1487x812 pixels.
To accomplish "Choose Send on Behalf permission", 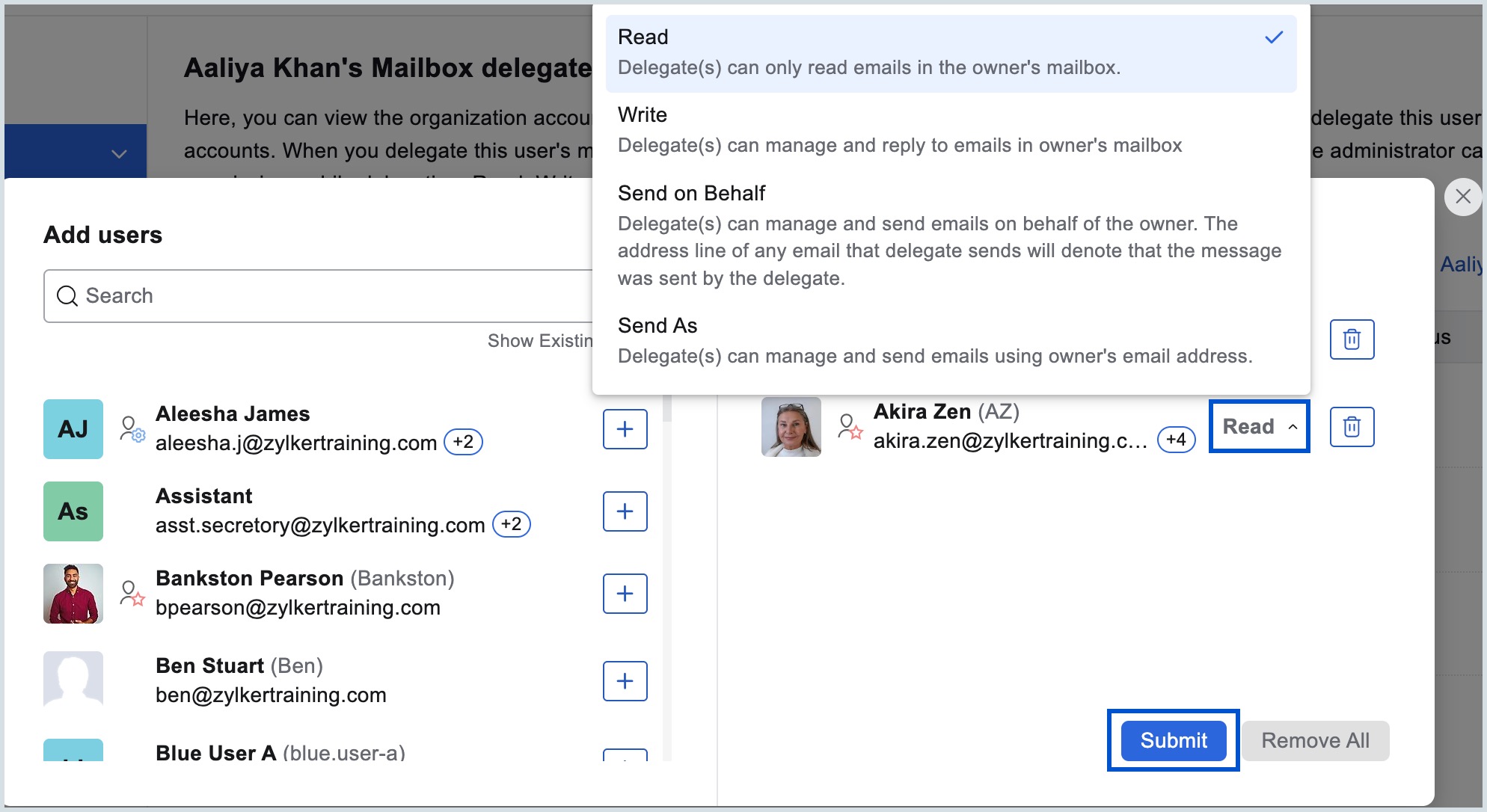I will pos(950,235).
